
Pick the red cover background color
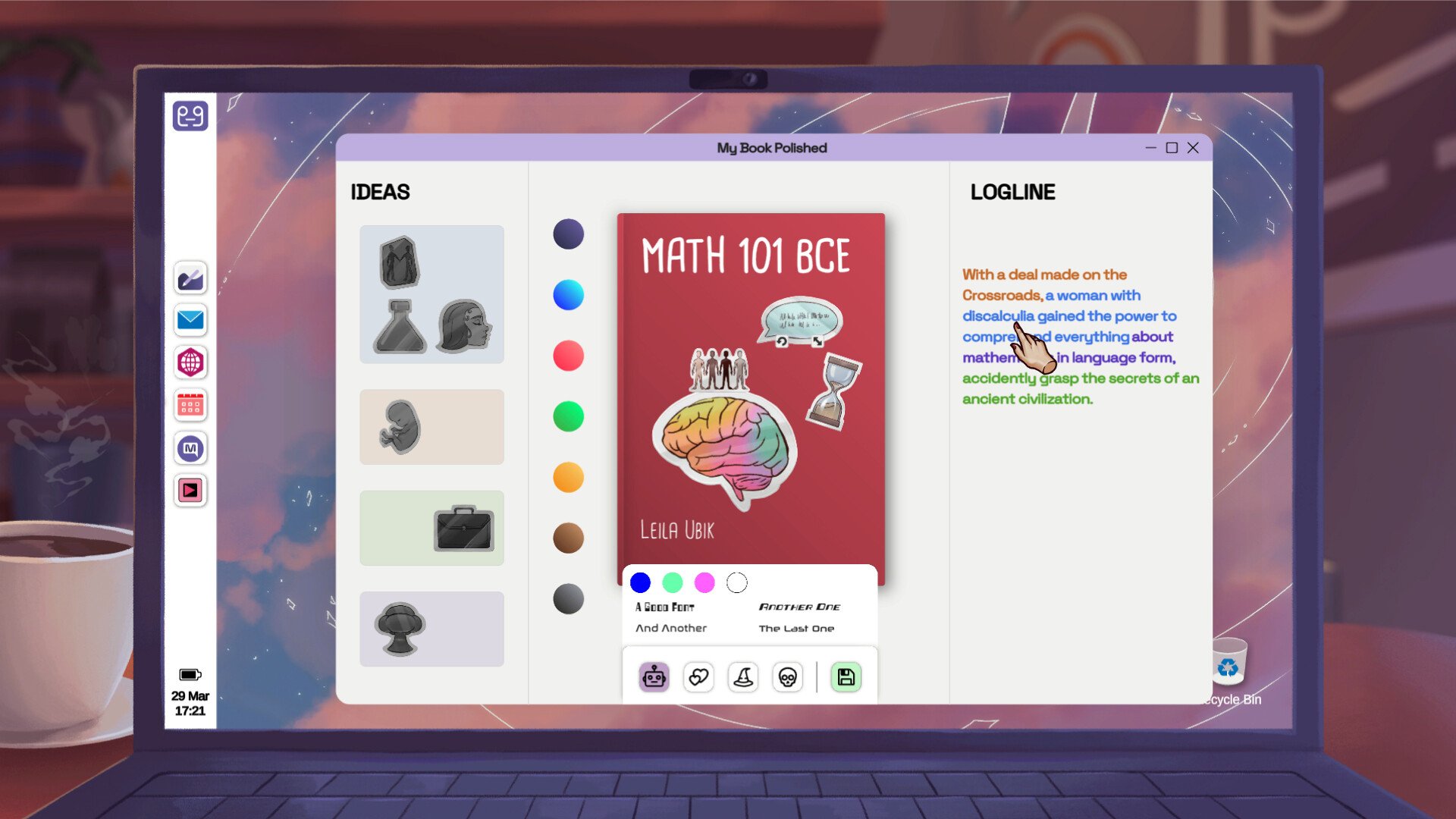(x=567, y=356)
